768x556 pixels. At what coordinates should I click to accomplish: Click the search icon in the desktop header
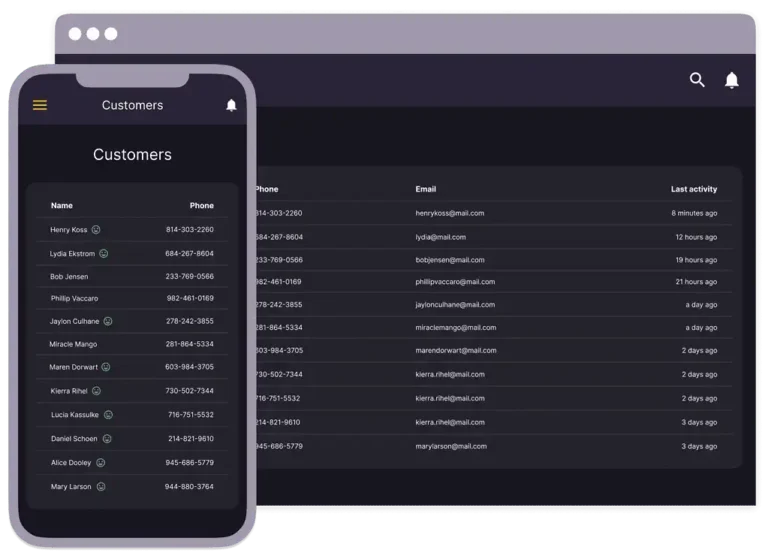(x=697, y=80)
